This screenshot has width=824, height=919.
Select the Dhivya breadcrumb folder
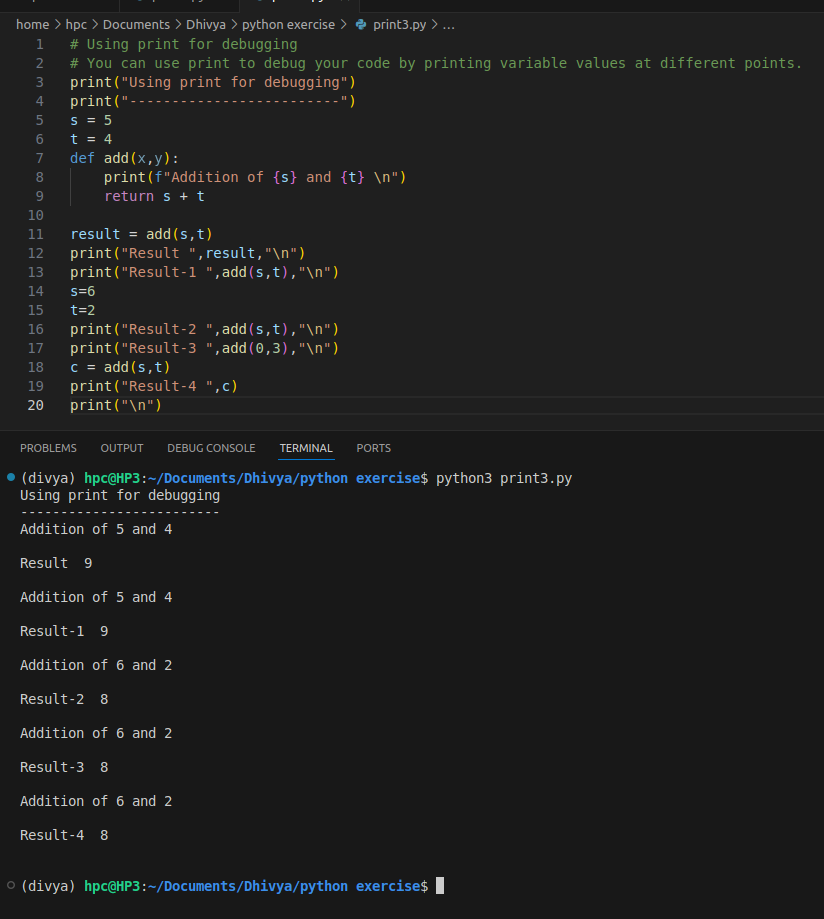pyautogui.click(x=205, y=24)
